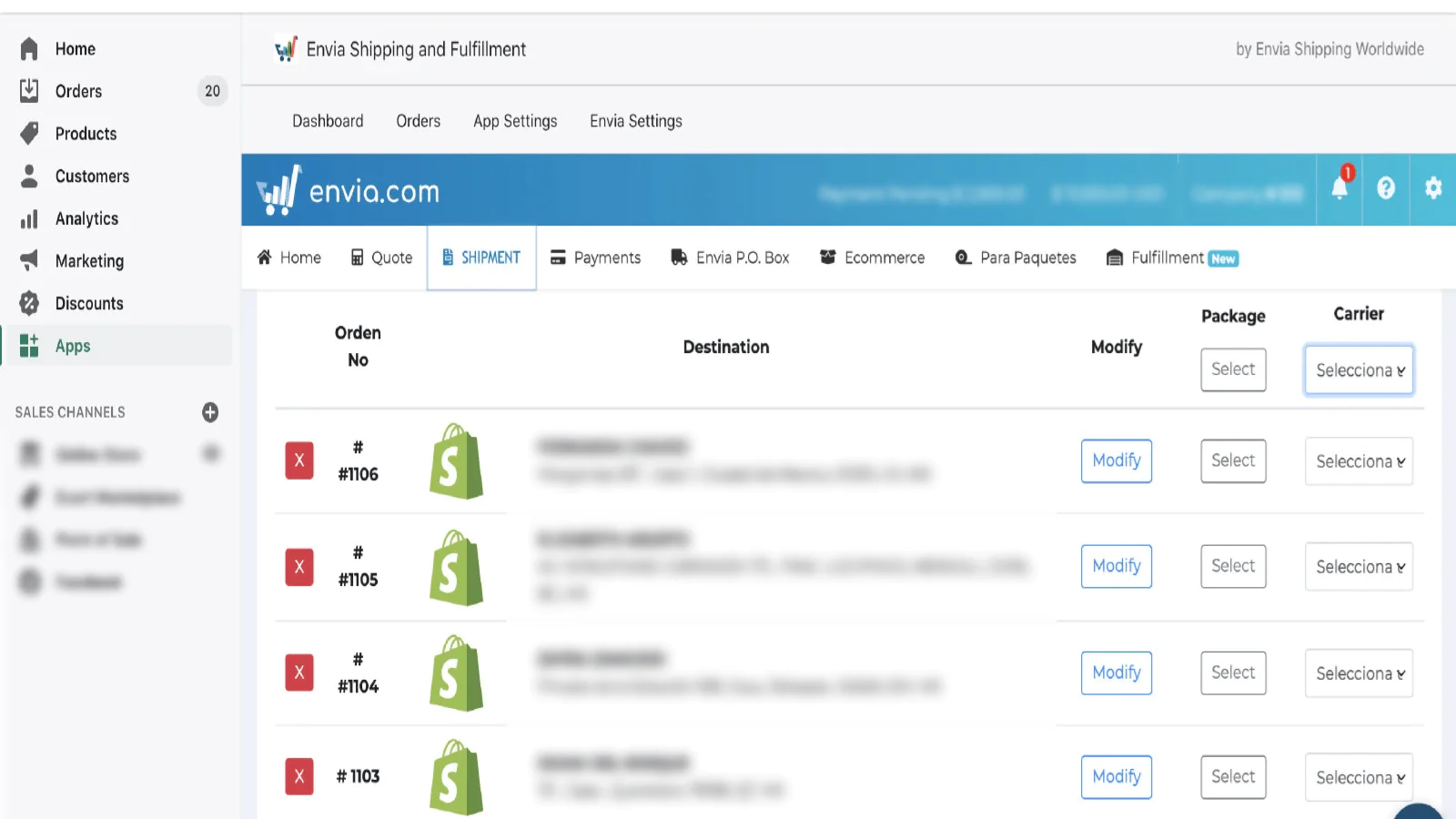The width and height of the screenshot is (1456, 819).
Task: Open the carrier dropdown for order #1105
Action: pyautogui.click(x=1359, y=567)
